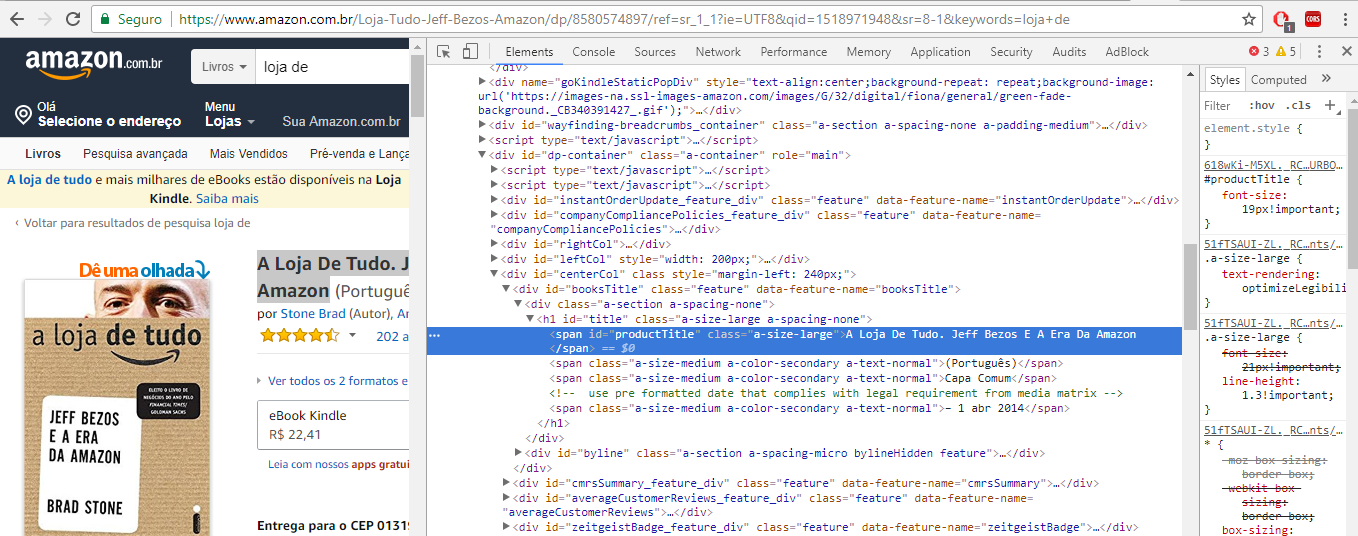Click Sua Amazon.com.br link
This screenshot has width=1358, height=536.
pyautogui.click(x=341, y=122)
